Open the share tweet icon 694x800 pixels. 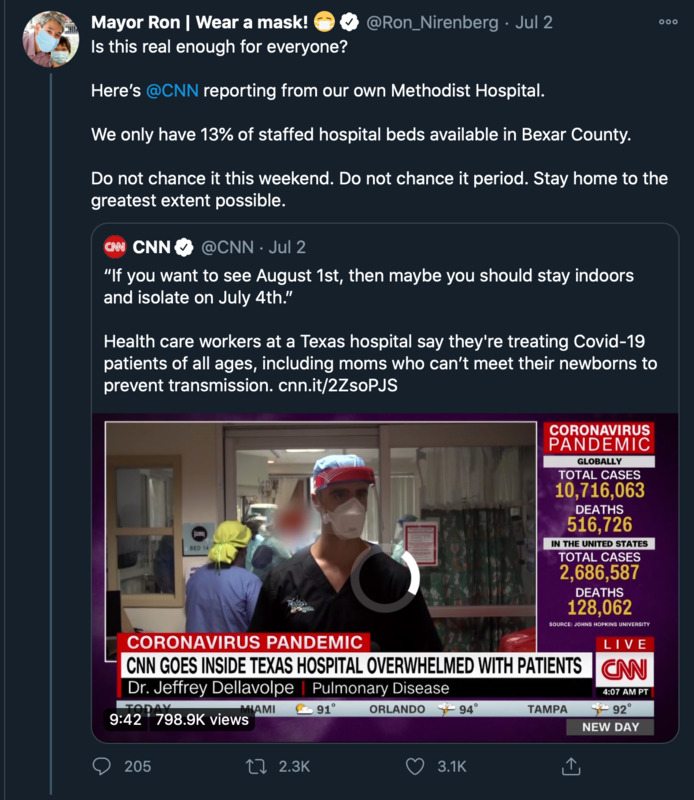(x=571, y=766)
